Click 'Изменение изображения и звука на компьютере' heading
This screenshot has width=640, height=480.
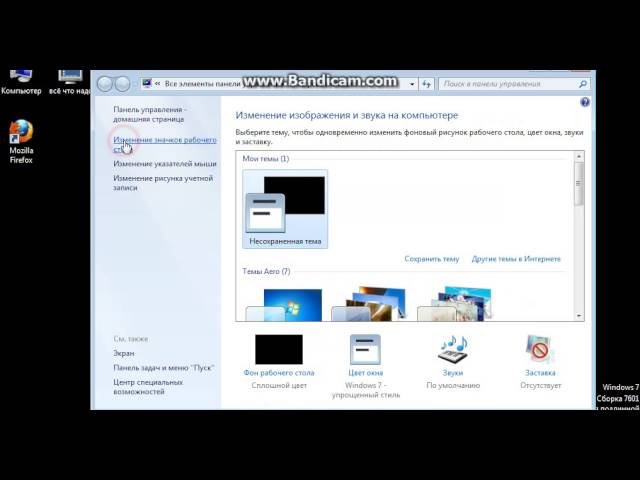347,116
